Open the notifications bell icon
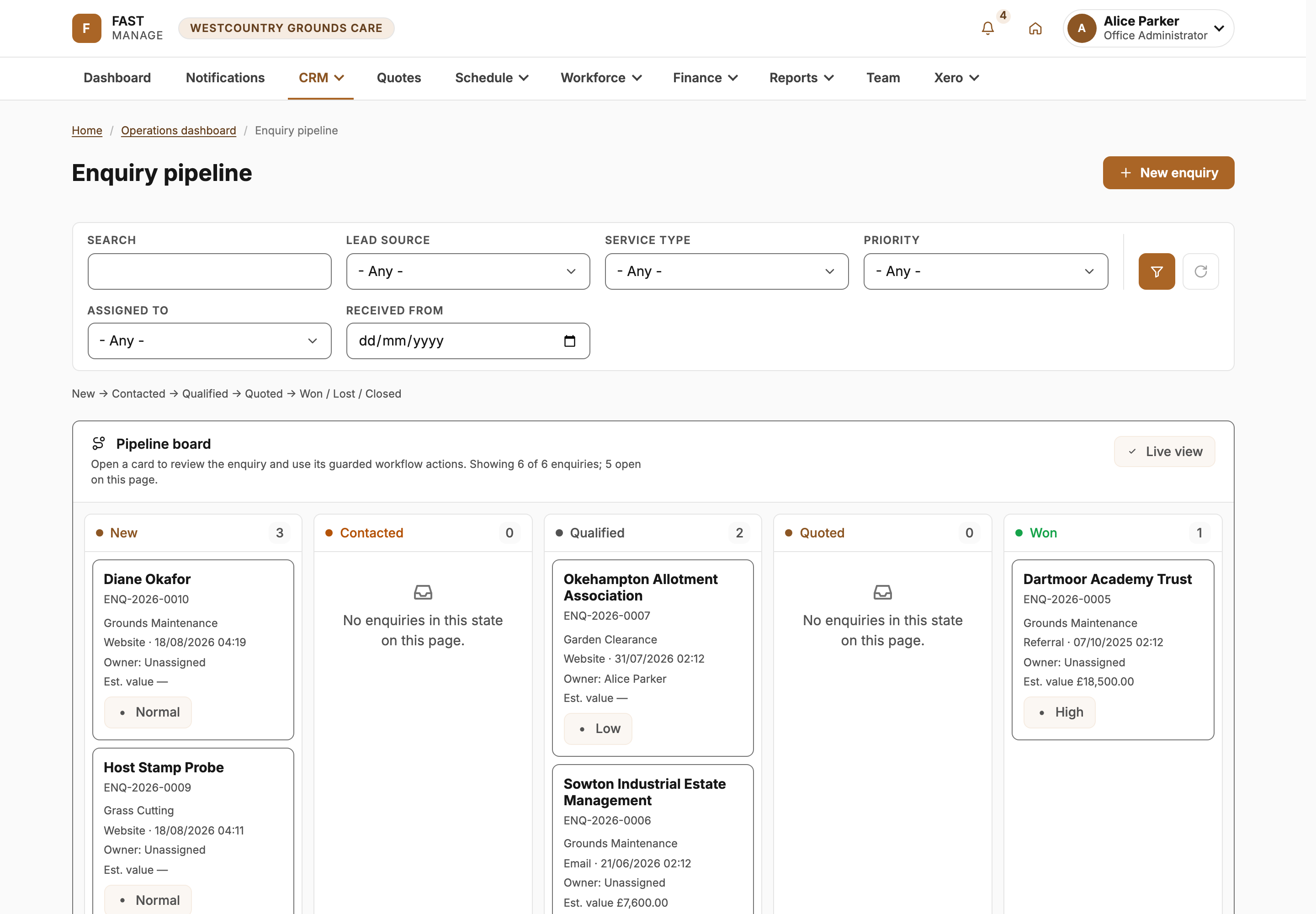The width and height of the screenshot is (1316, 914). (988, 28)
